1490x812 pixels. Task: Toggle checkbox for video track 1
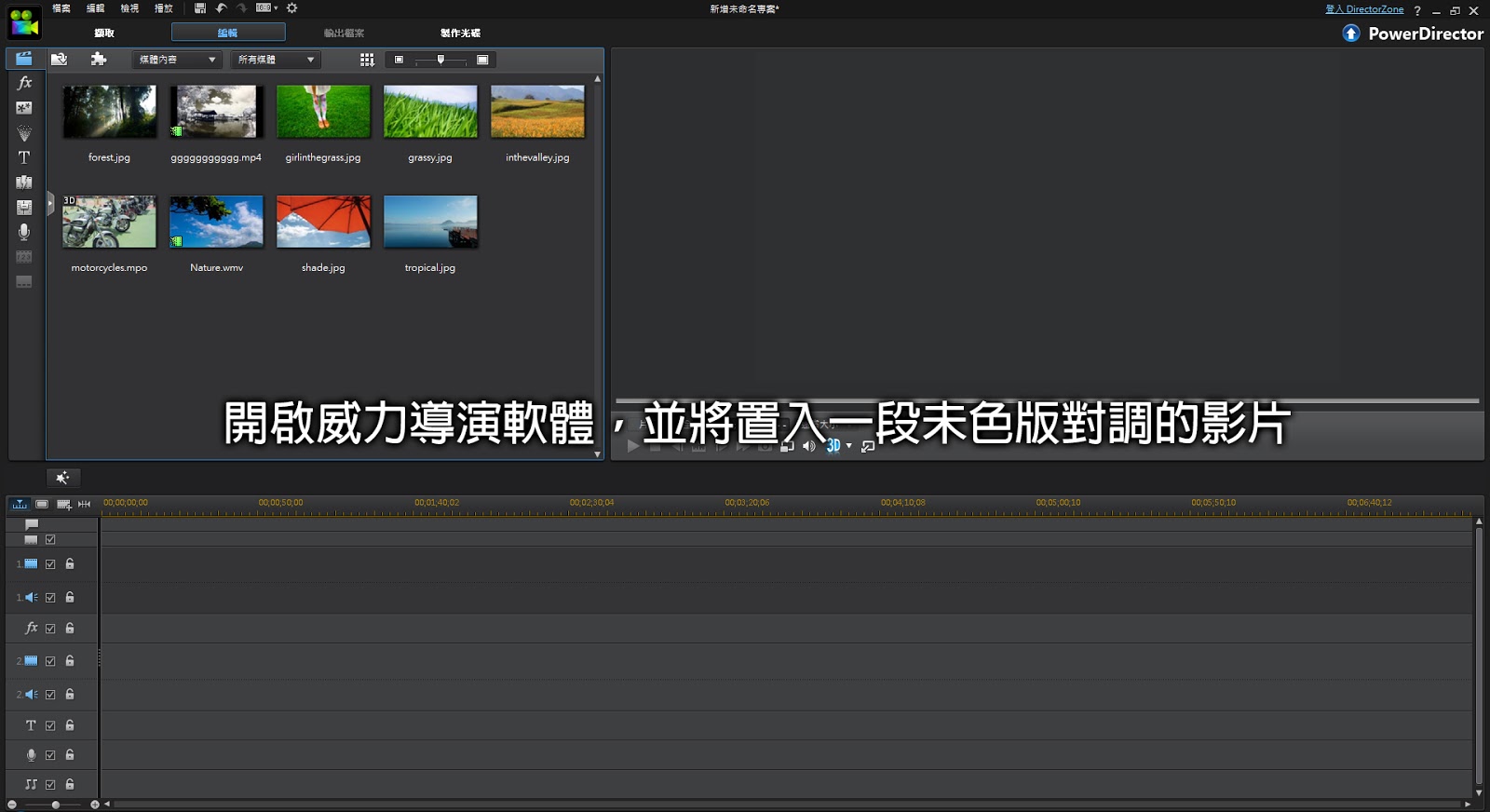click(x=50, y=564)
